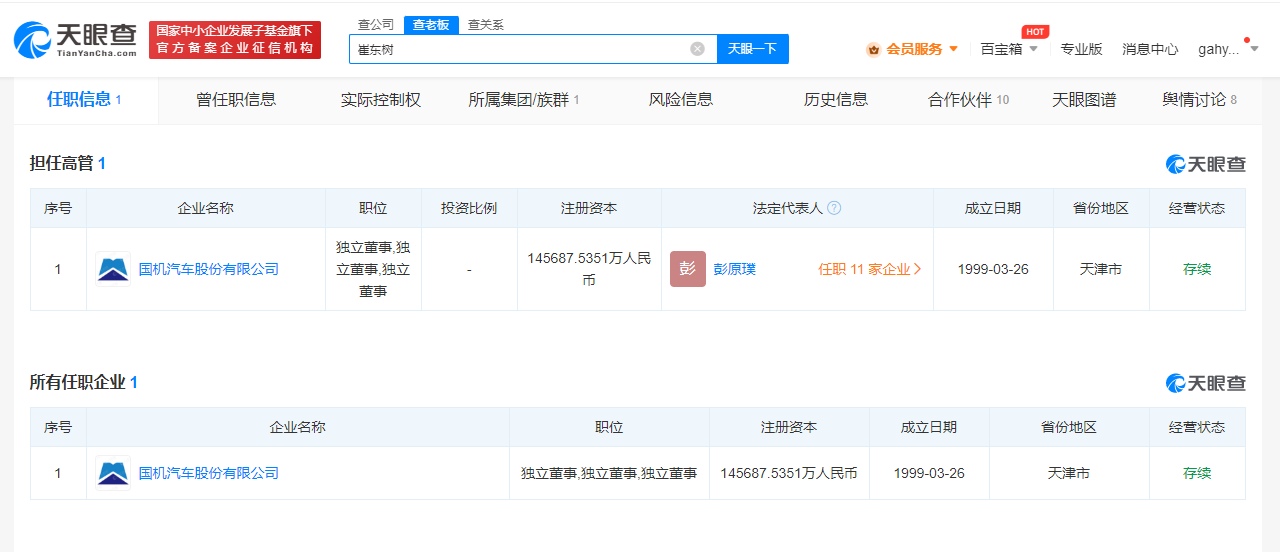This screenshot has width=1280, height=552.
Task: Click the 成立日期 header in the 担任高管 table
Action: pyautogui.click(x=993, y=208)
